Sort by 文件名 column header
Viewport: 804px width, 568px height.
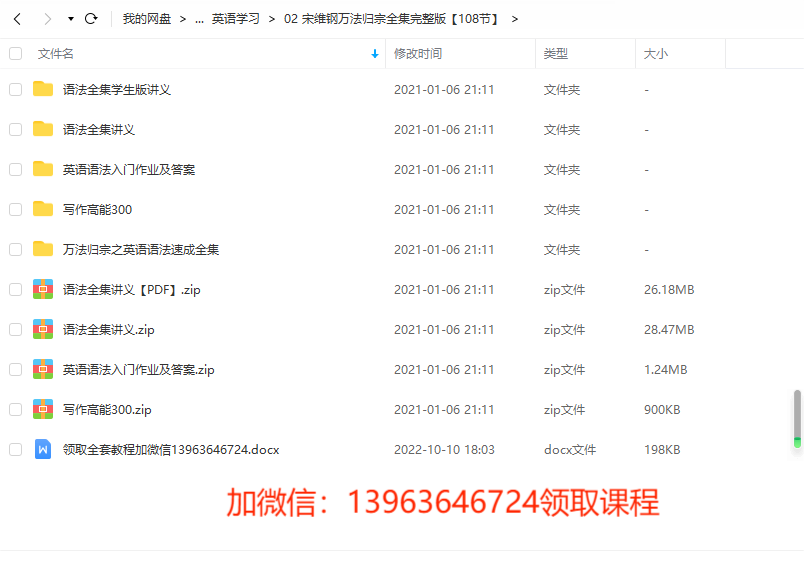pos(55,54)
